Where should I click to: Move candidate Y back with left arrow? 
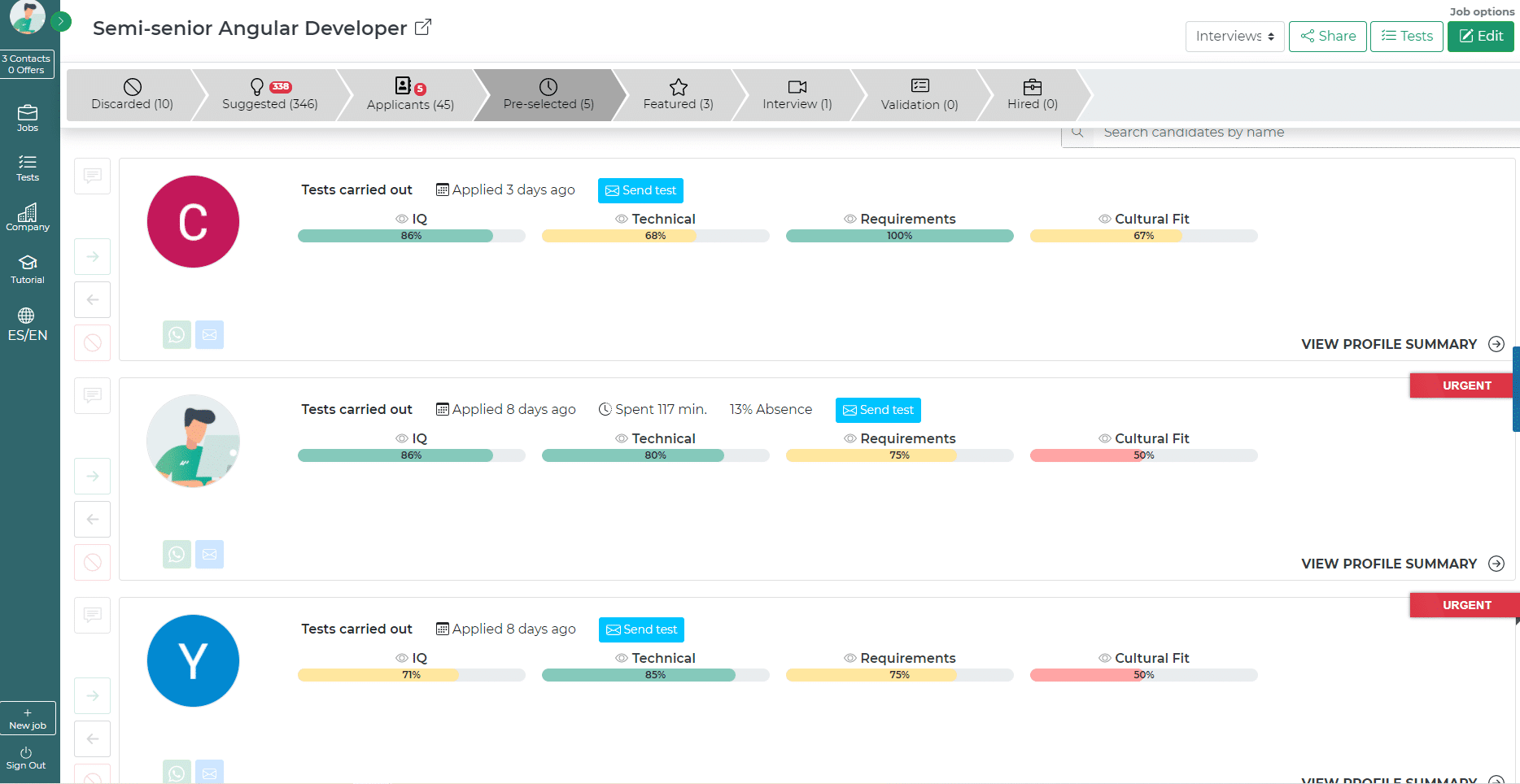93,739
